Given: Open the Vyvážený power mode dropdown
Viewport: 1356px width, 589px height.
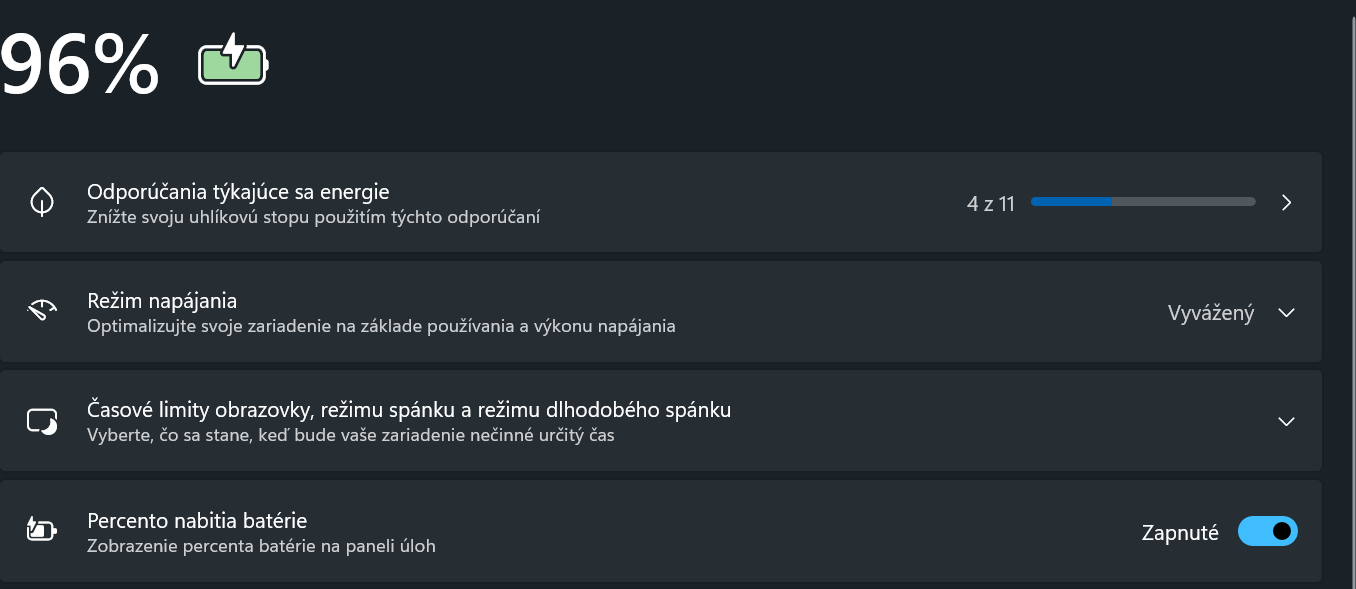Looking at the screenshot, I should click(1210, 313).
